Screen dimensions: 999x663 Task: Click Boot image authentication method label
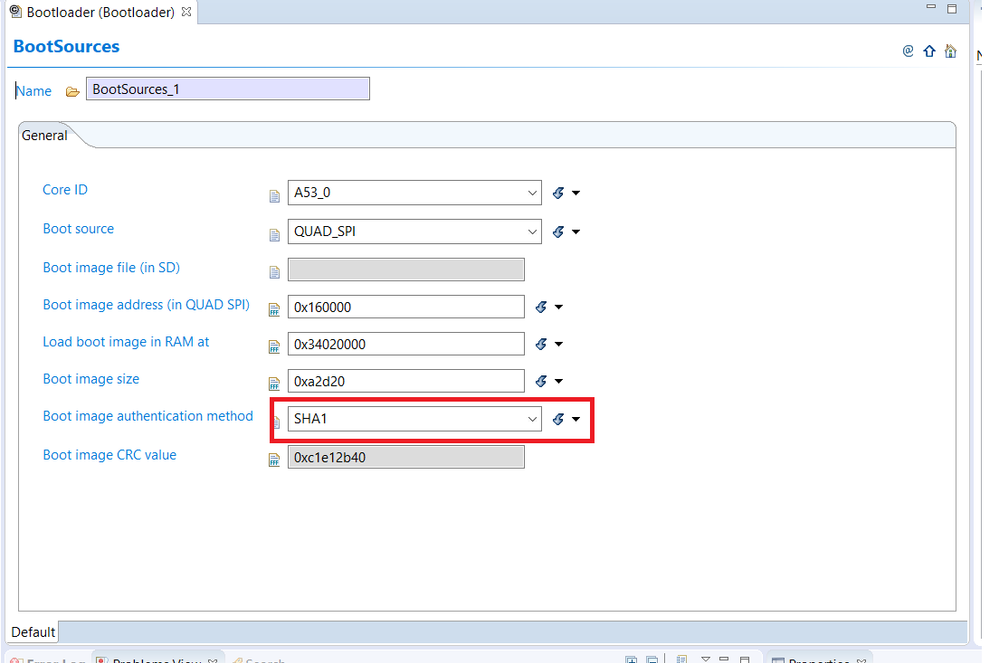[x=148, y=416]
